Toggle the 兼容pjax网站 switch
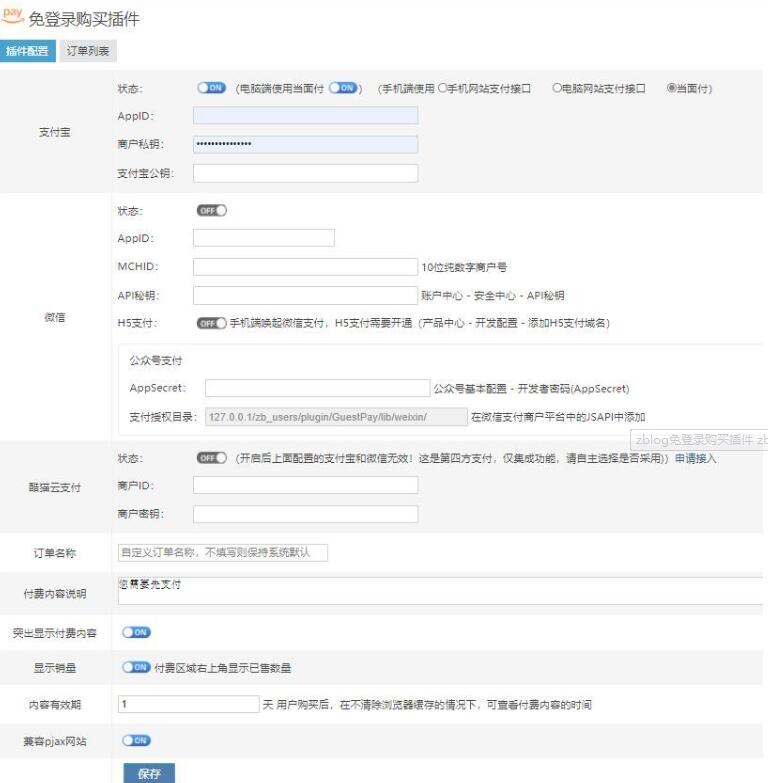Image resolution: width=768 pixels, height=783 pixels. (x=136, y=741)
